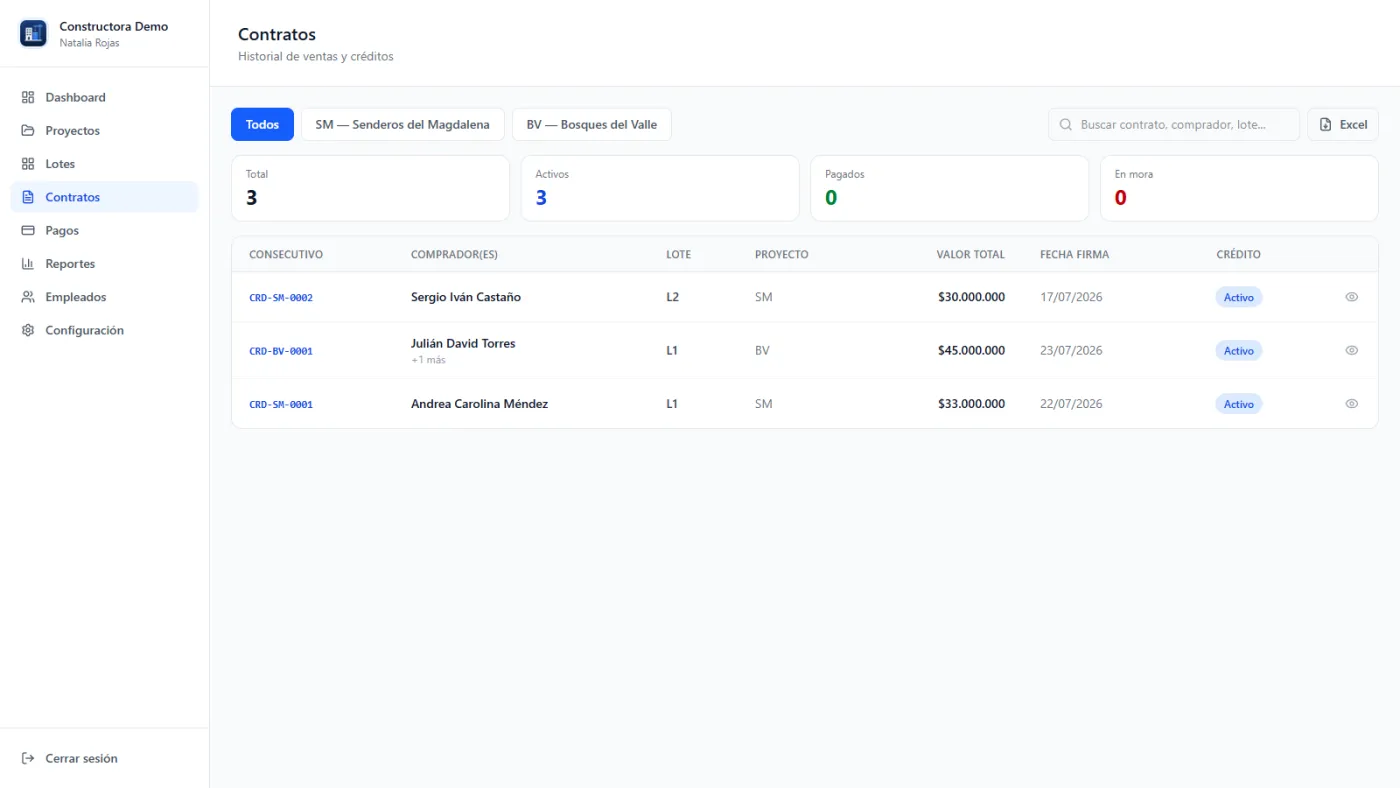View contract CRD-SM-0001 via eye icon
This screenshot has height=788, width=1400.
(x=1351, y=404)
